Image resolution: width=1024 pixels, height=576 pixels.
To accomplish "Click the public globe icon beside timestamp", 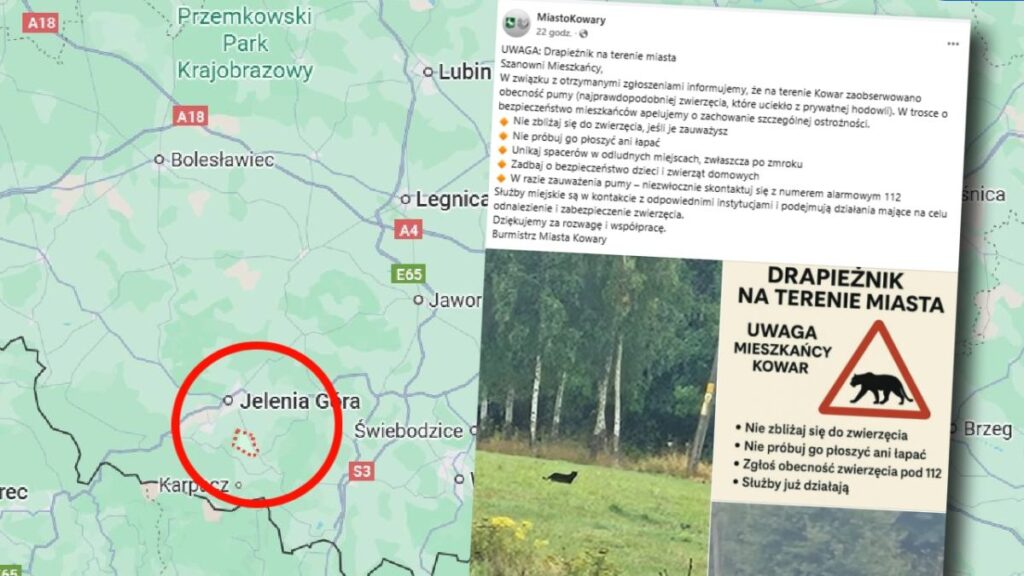I will (x=583, y=33).
